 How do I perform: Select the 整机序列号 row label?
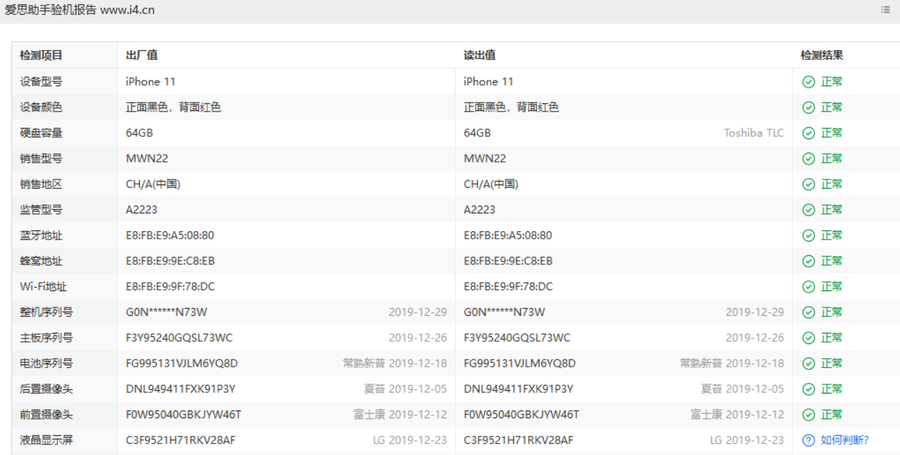[46, 312]
